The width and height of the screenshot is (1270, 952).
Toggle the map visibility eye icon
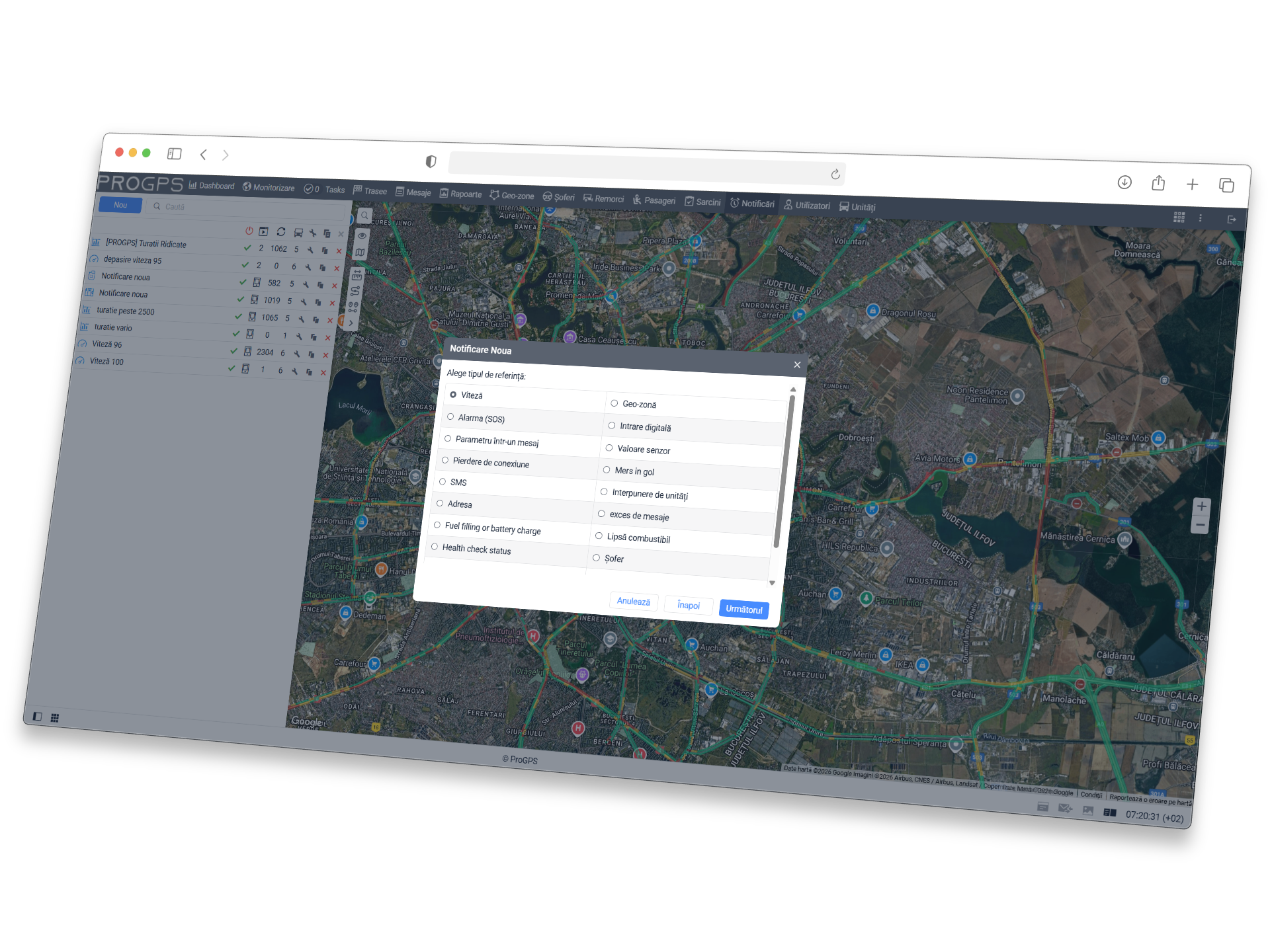362,235
